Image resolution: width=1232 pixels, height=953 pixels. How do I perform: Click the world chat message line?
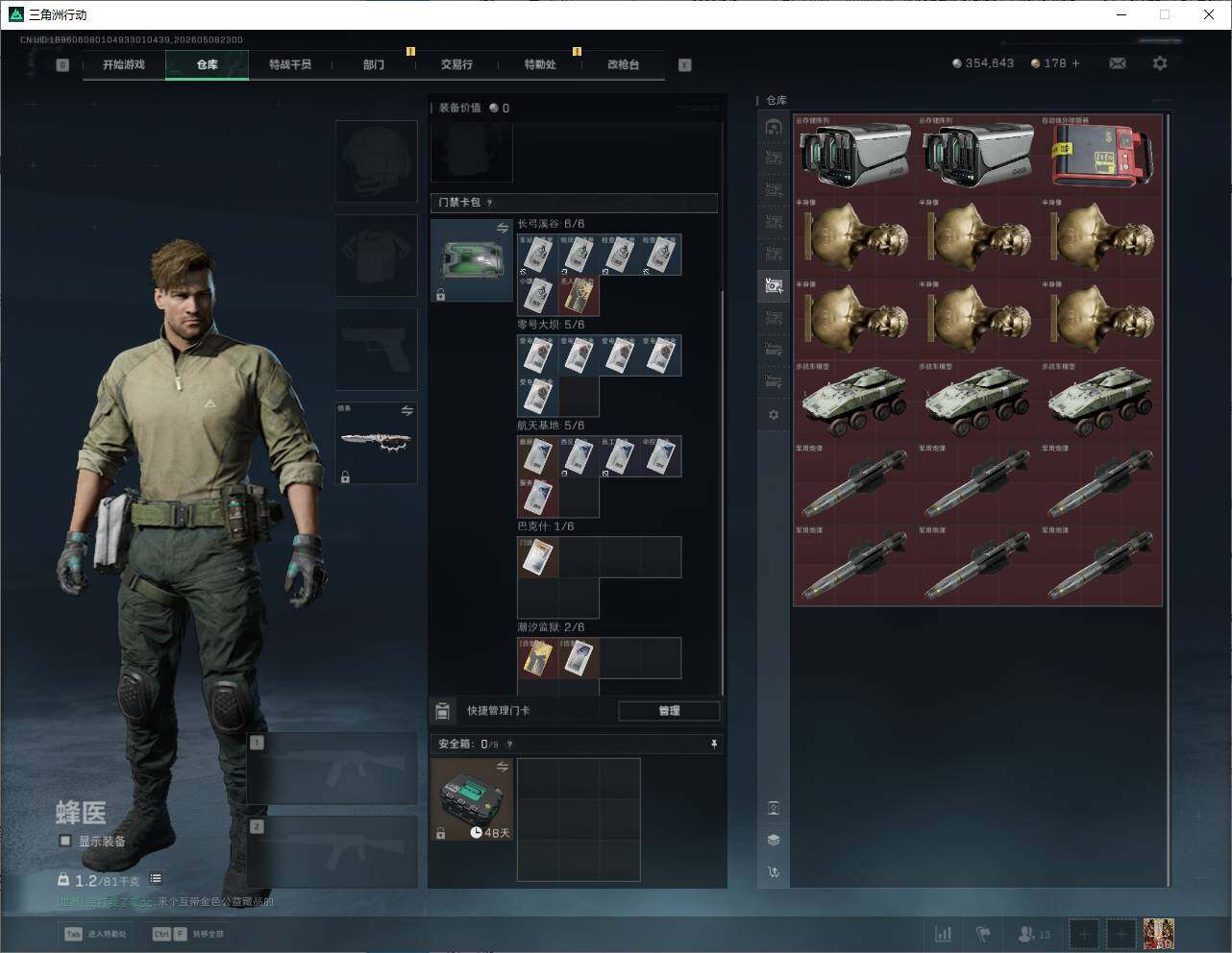pyautogui.click(x=165, y=902)
